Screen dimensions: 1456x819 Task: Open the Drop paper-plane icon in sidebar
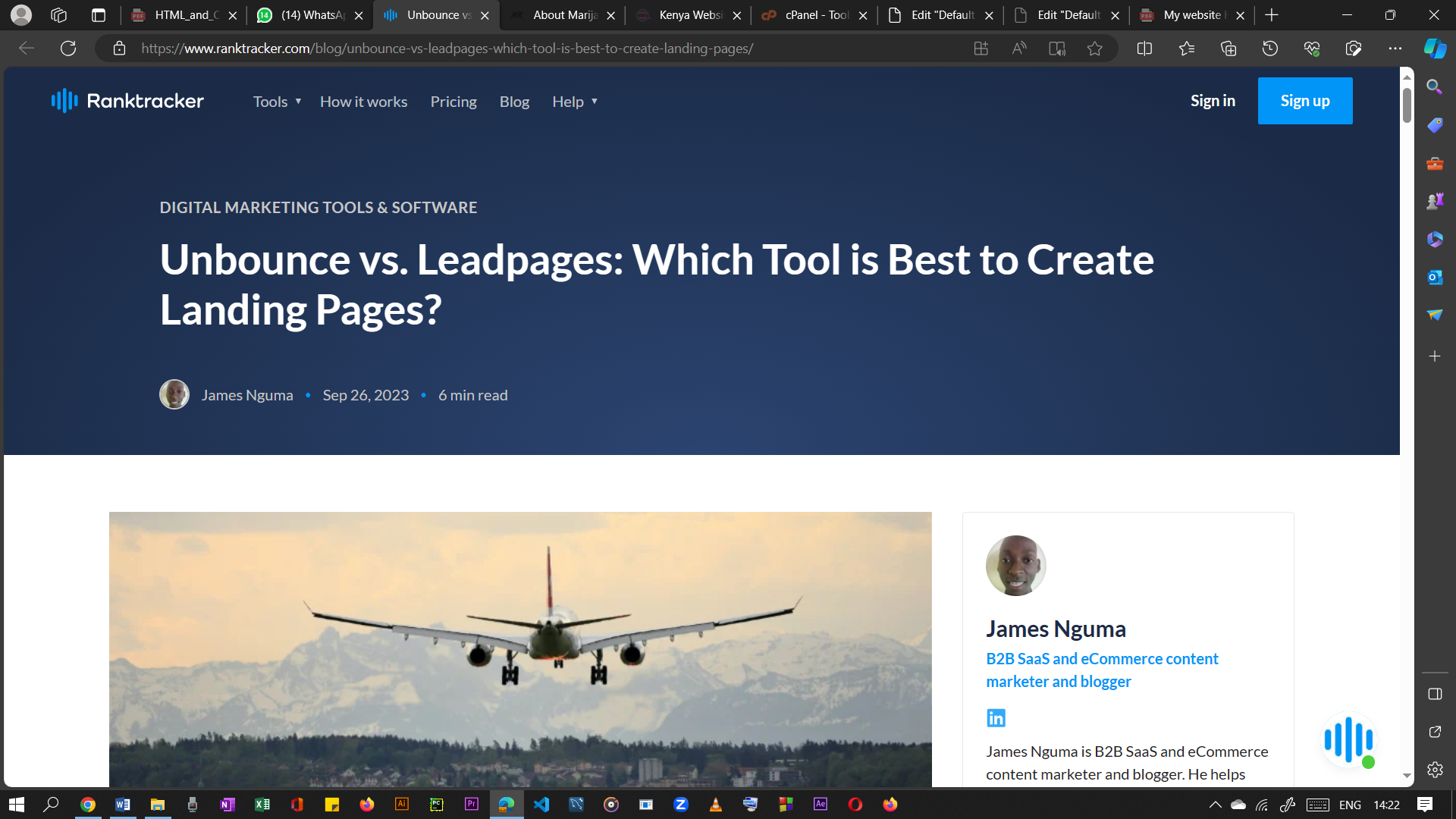click(x=1435, y=315)
